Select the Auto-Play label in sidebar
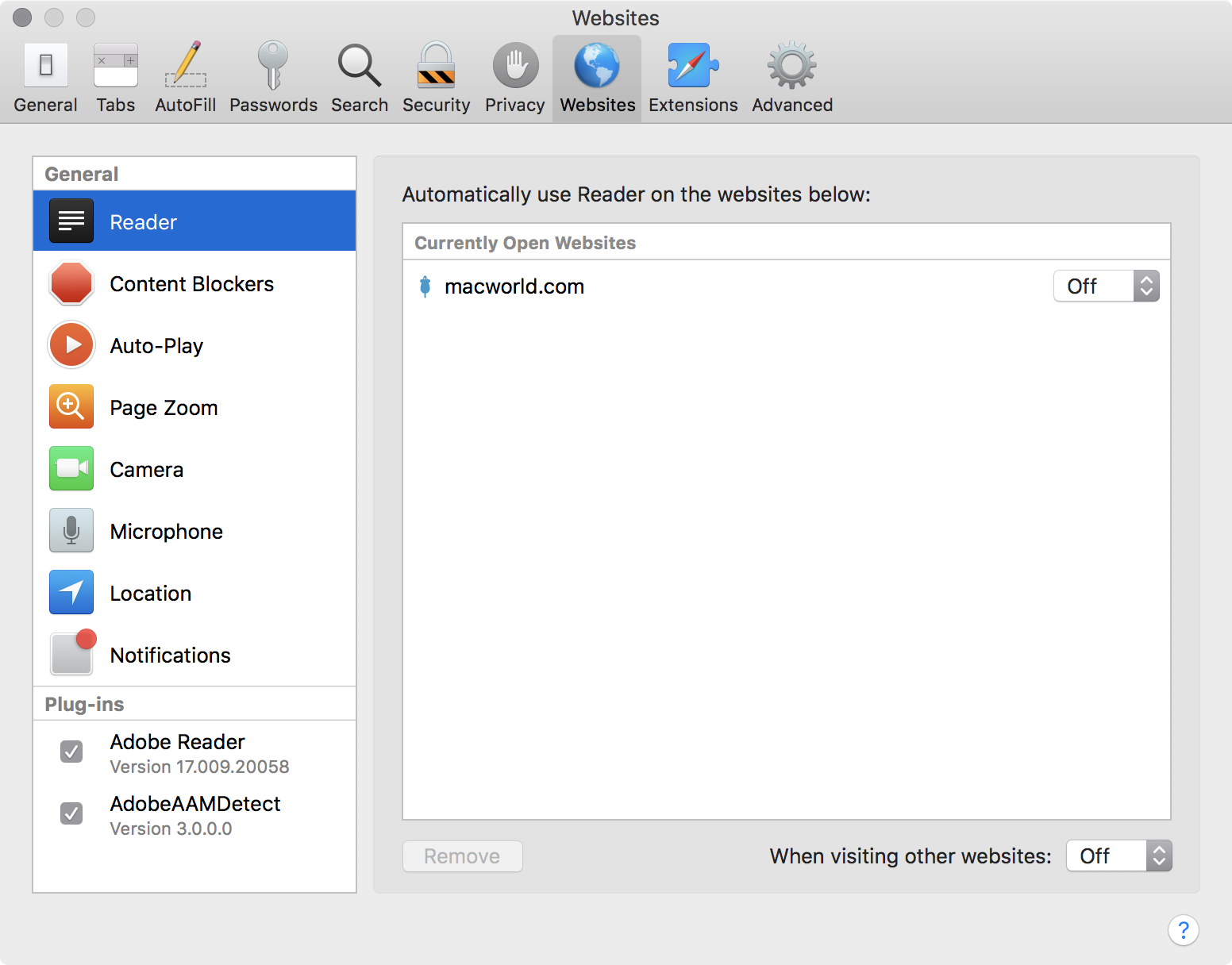Image resolution: width=1232 pixels, height=965 pixels. pyautogui.click(x=156, y=346)
